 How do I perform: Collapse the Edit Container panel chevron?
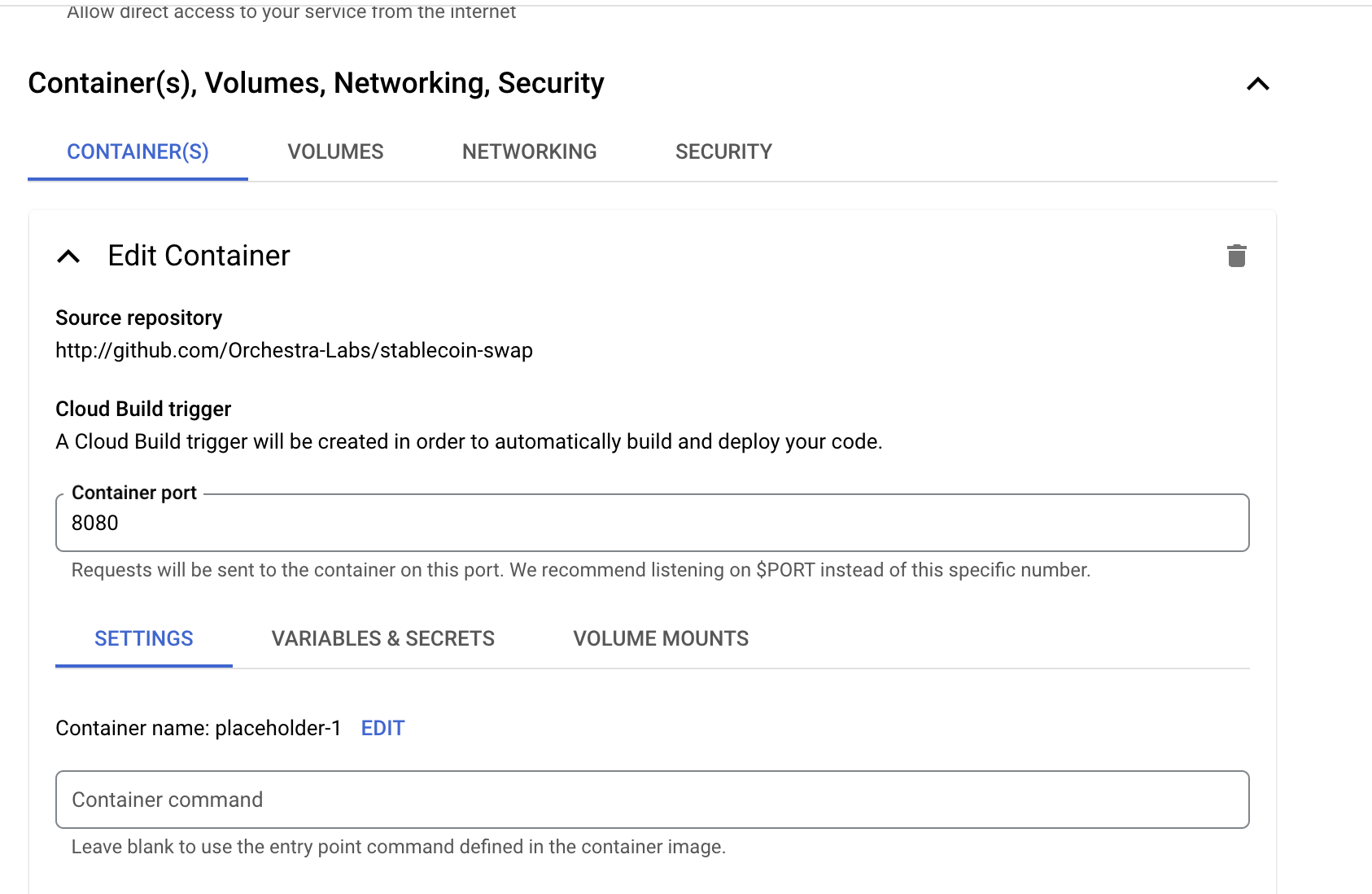69,256
